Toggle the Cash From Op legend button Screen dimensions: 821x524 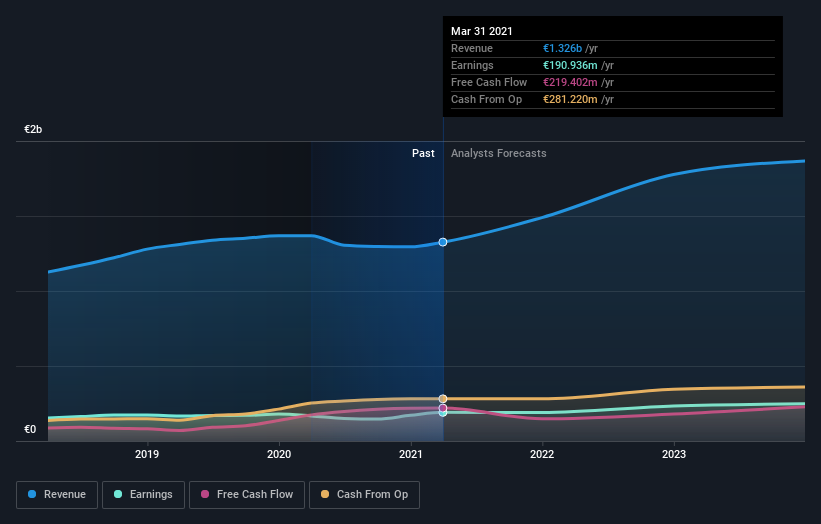[364, 495]
